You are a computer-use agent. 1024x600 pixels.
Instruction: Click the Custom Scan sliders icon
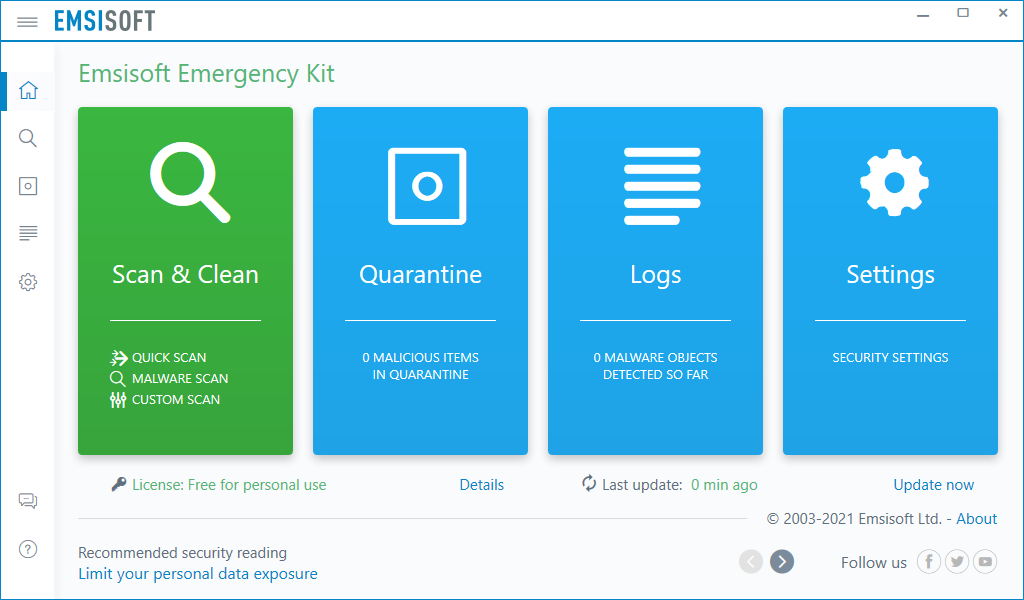click(x=118, y=400)
